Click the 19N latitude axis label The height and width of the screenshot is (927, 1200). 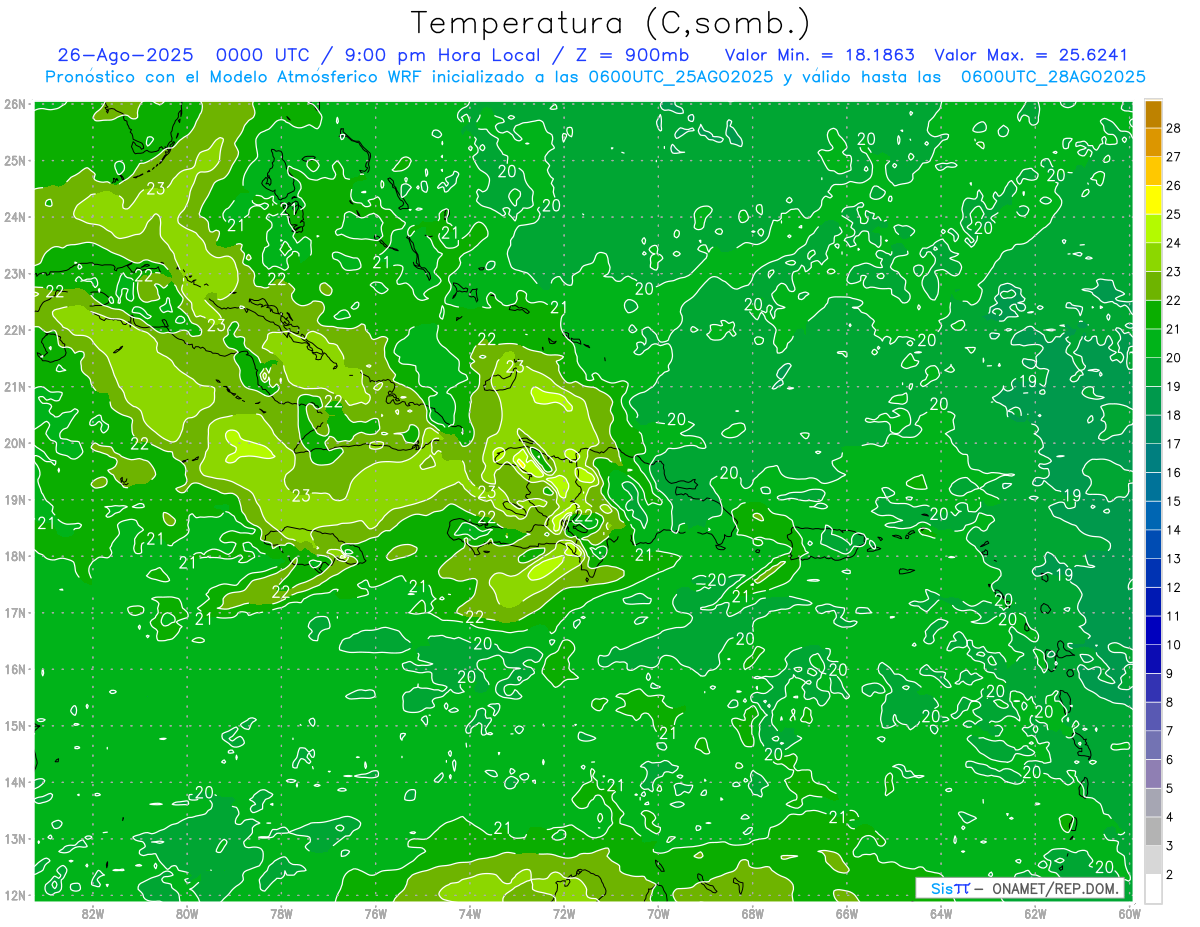point(15,499)
